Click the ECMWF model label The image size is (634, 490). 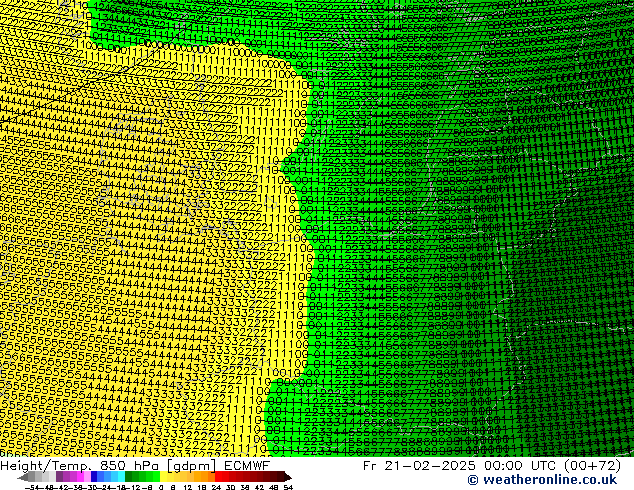coord(247,466)
